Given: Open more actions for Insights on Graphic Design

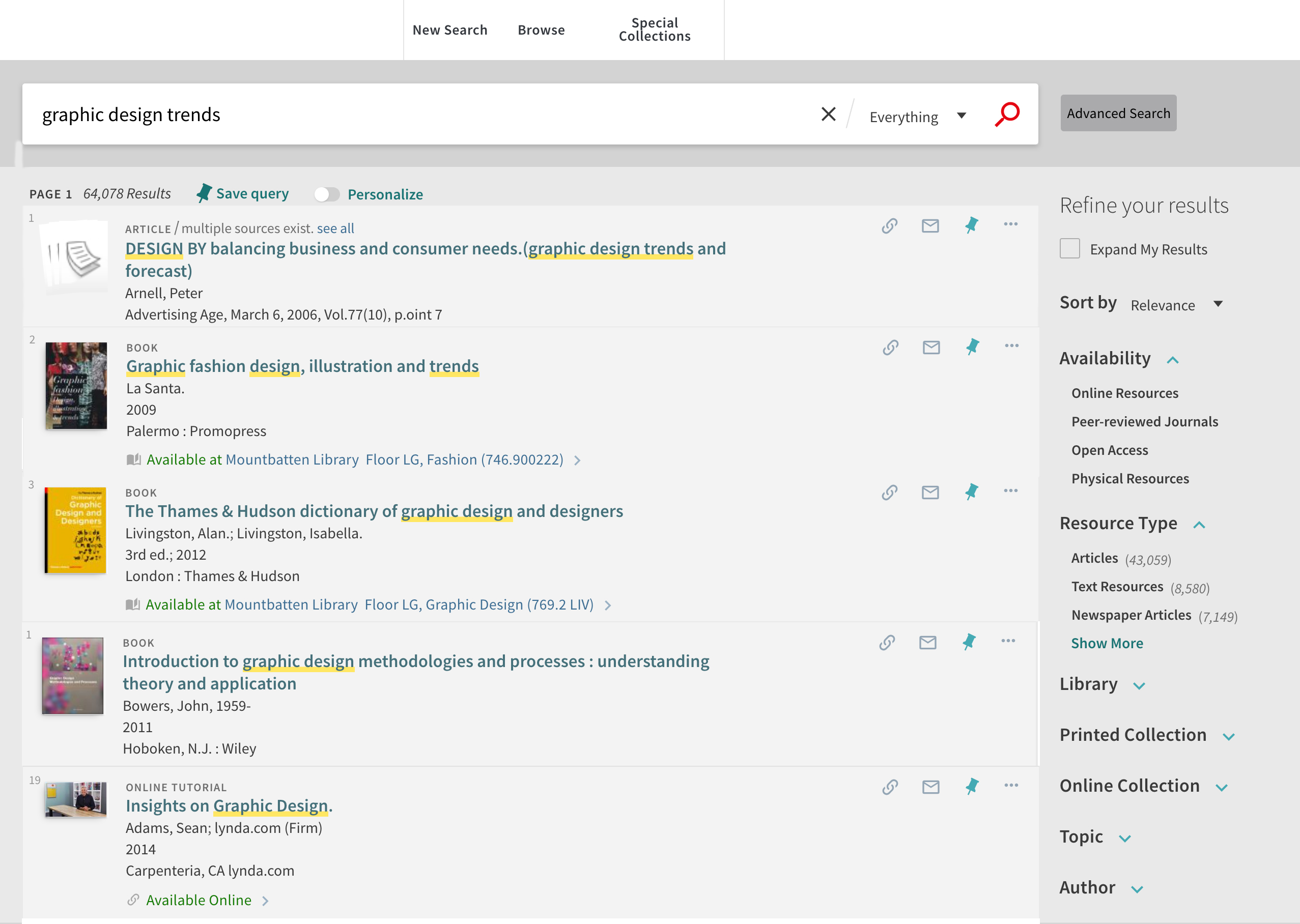Looking at the screenshot, I should point(1011,785).
